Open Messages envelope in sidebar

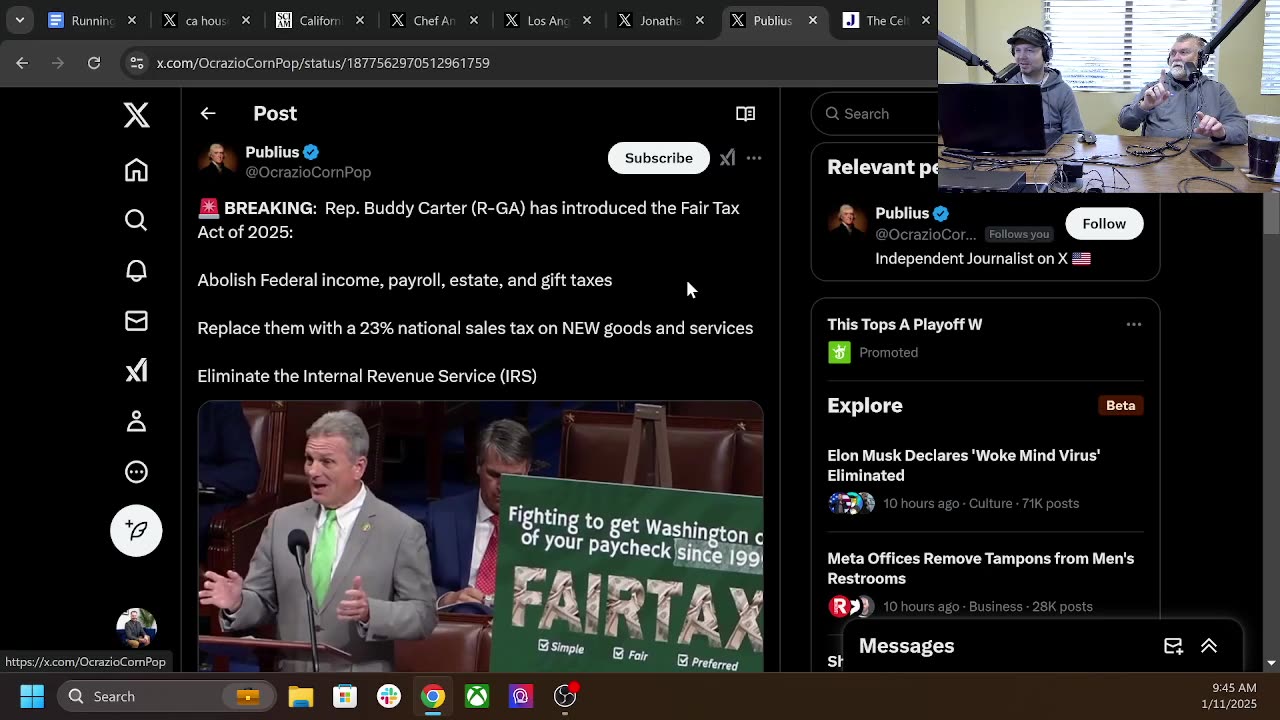[136, 321]
